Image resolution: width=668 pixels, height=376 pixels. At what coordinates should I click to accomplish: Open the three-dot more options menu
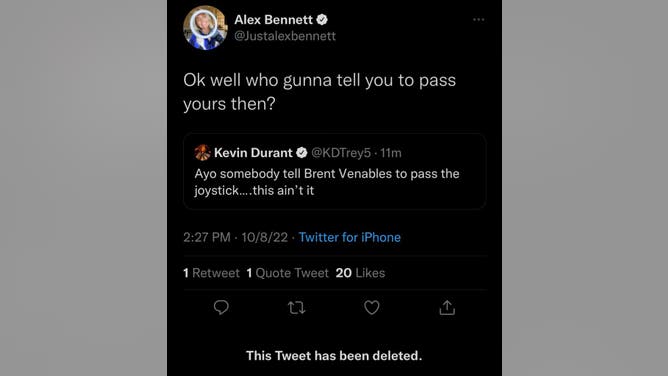478,20
